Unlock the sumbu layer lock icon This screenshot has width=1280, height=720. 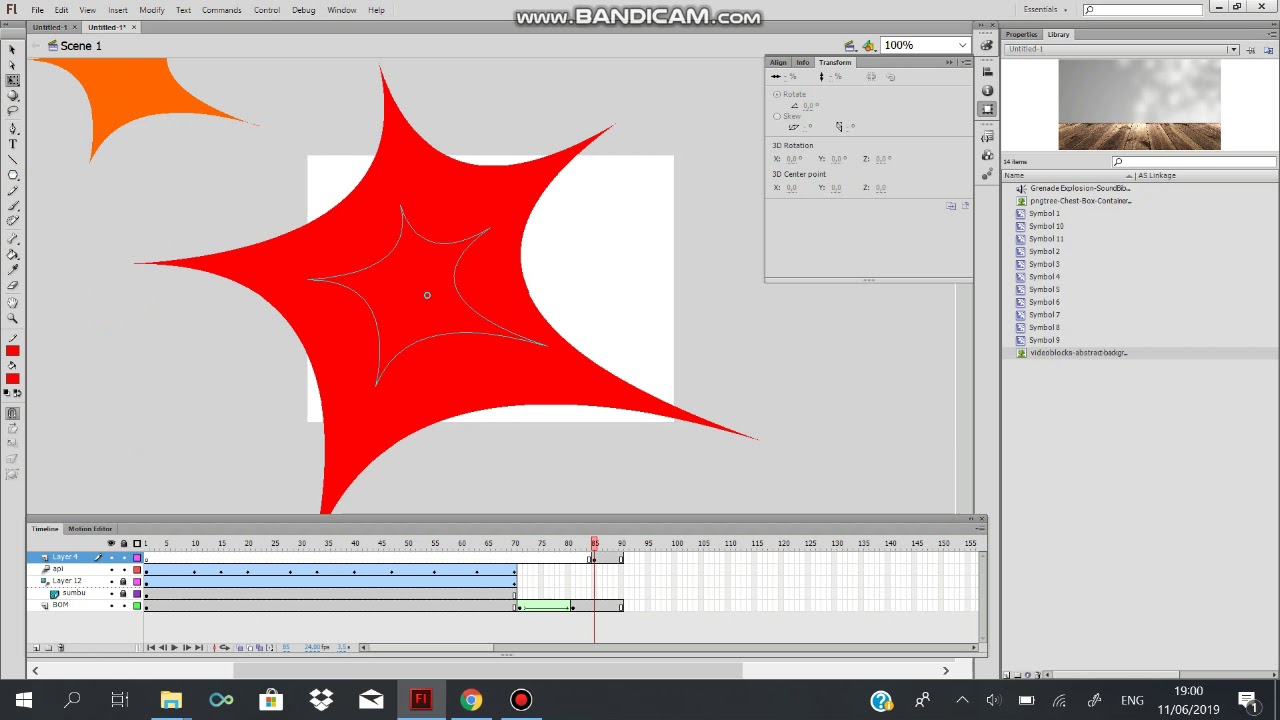click(x=124, y=593)
